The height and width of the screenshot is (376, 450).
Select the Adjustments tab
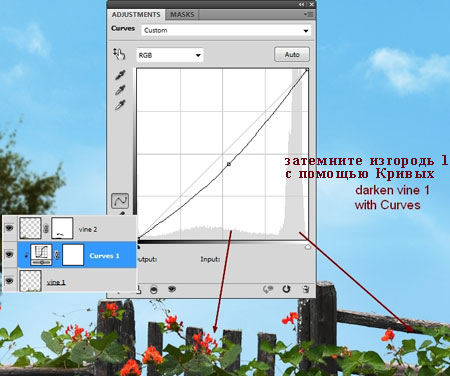click(x=136, y=15)
